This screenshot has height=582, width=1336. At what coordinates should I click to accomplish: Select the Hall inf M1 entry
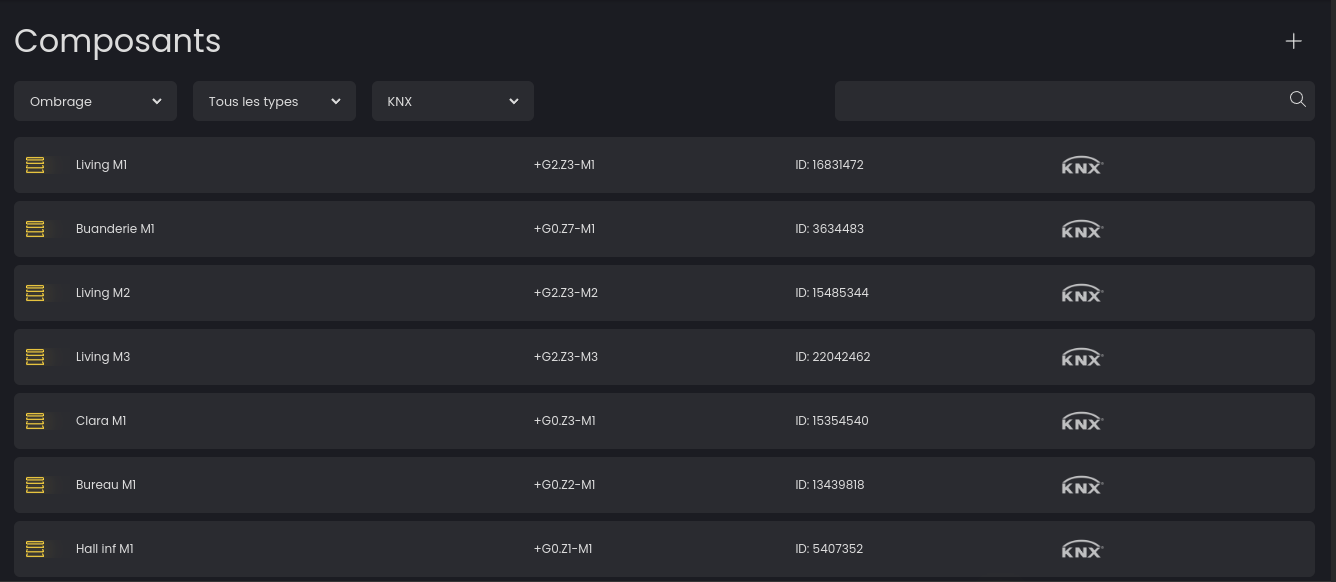point(104,549)
